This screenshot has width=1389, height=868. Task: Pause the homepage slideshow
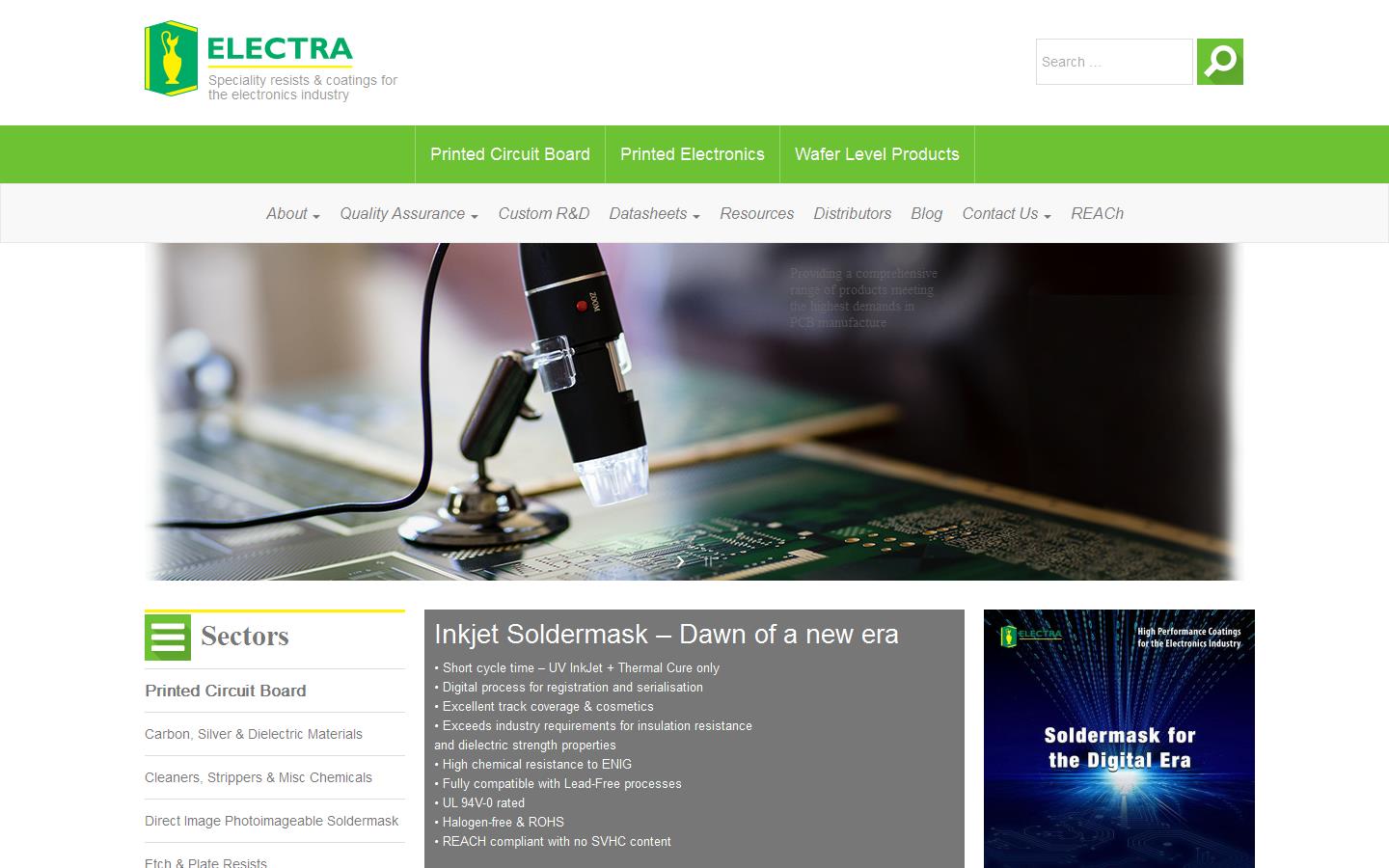pyautogui.click(x=709, y=561)
